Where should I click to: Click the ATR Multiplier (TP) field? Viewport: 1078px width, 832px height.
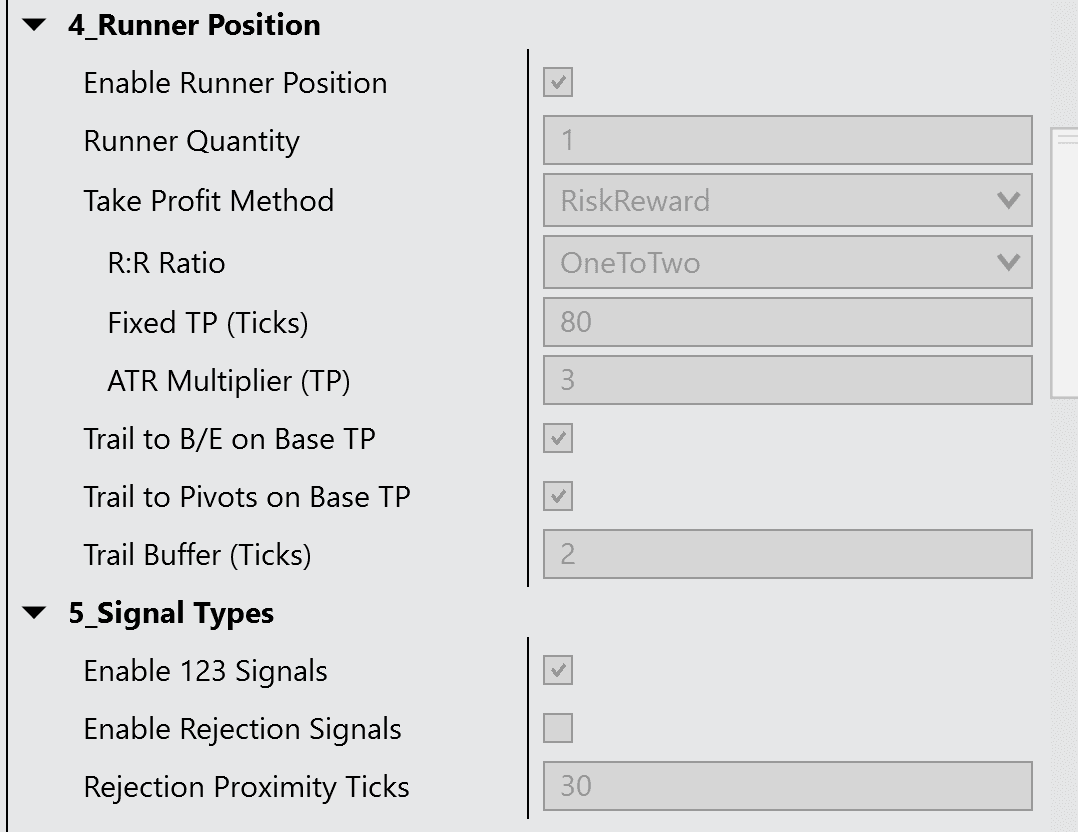787,380
